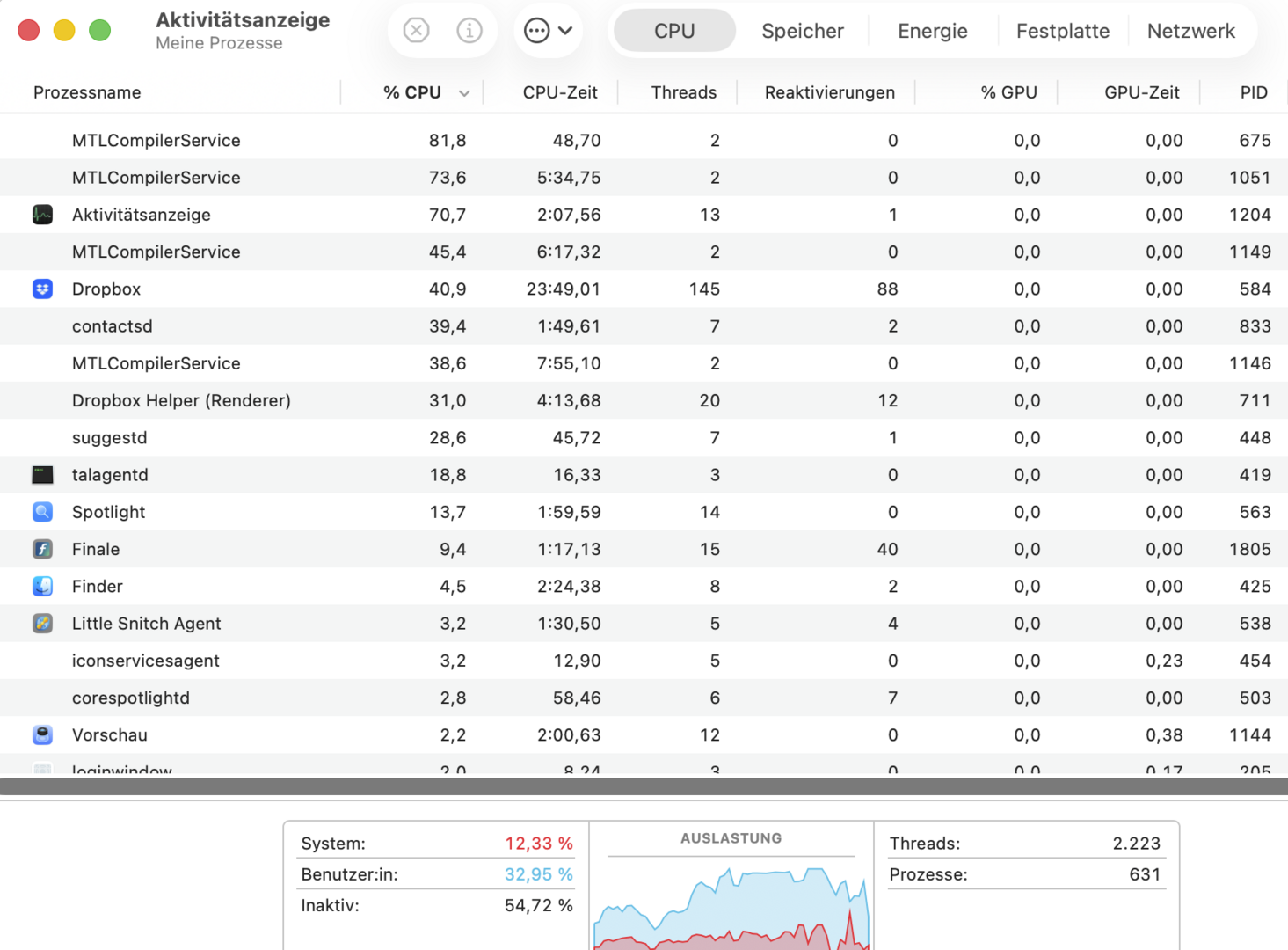The height and width of the screenshot is (950, 1288).
Task: Toggle sort order via % CPU chevron
Action: coord(464,93)
